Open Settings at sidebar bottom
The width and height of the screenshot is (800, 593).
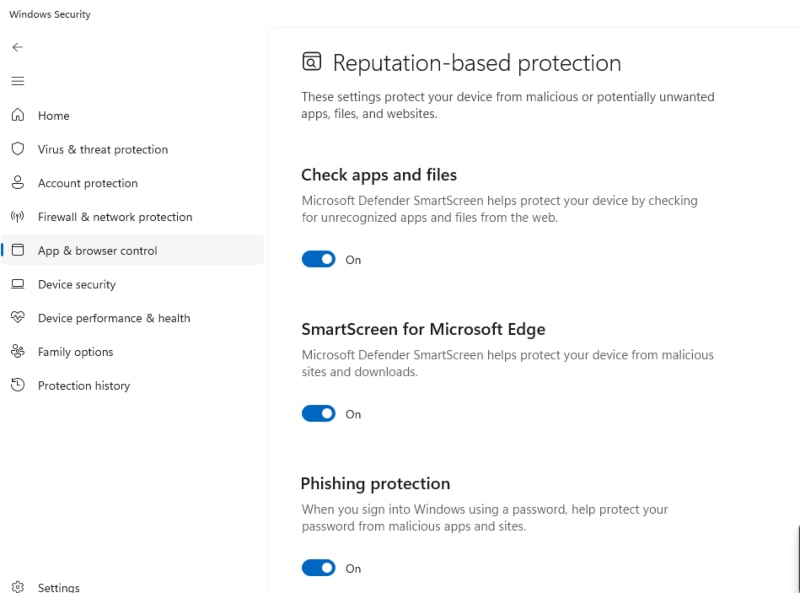pos(58,587)
